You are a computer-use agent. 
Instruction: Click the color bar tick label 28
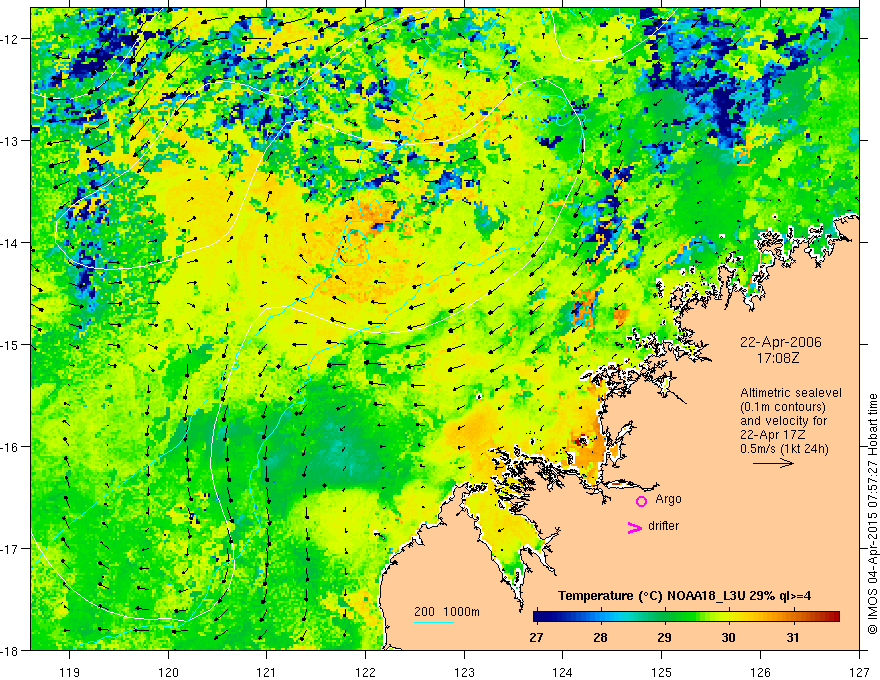pyautogui.click(x=601, y=638)
